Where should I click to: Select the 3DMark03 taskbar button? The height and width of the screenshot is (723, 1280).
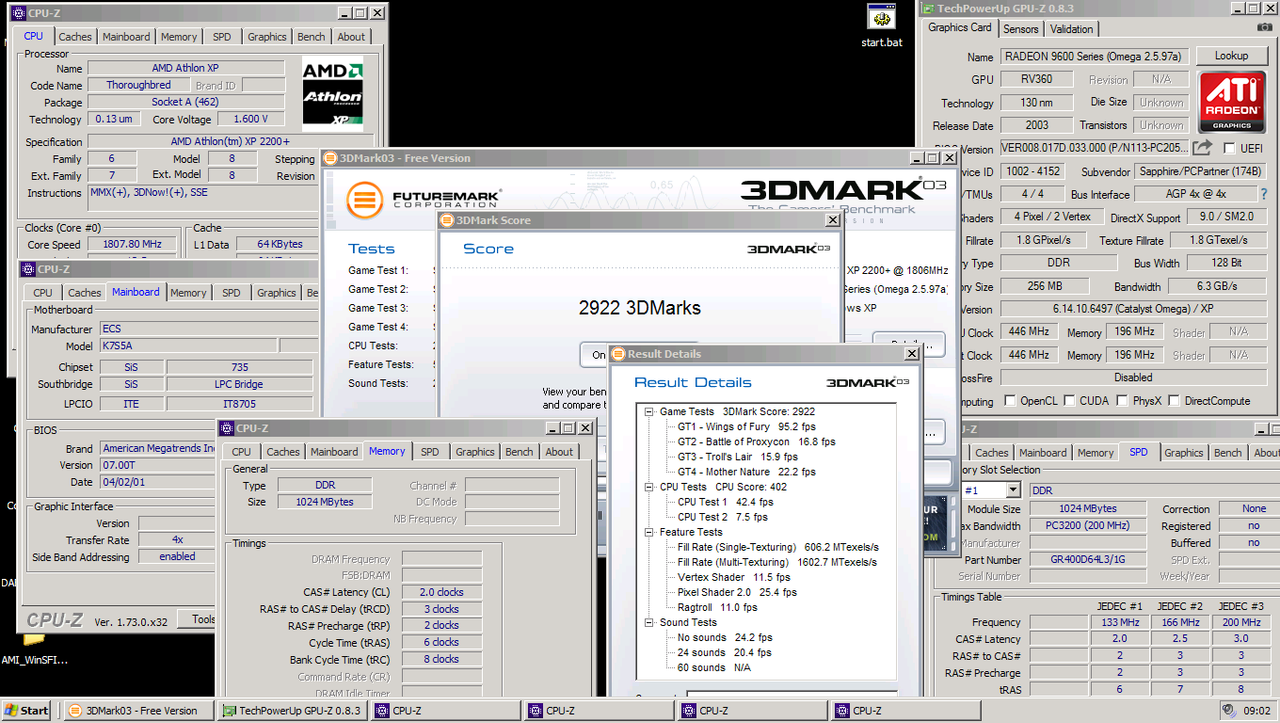[138, 710]
